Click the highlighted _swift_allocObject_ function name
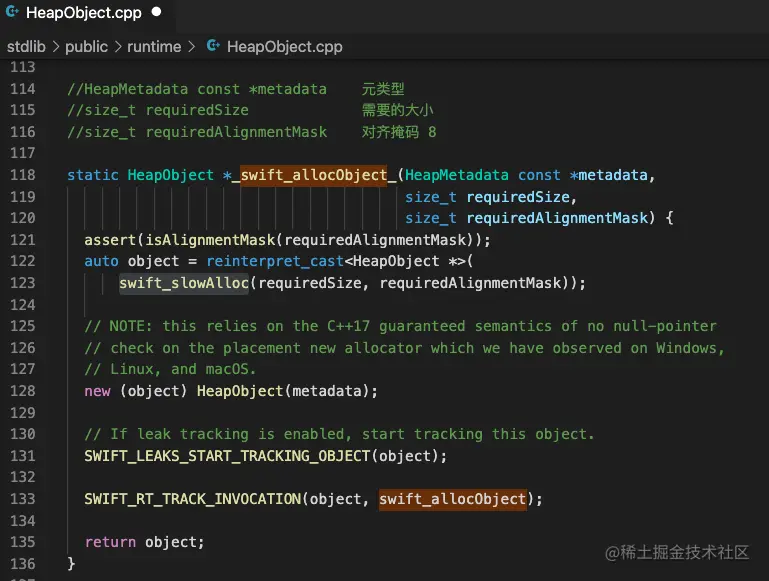Screen dimensions: 769x581 313,175
